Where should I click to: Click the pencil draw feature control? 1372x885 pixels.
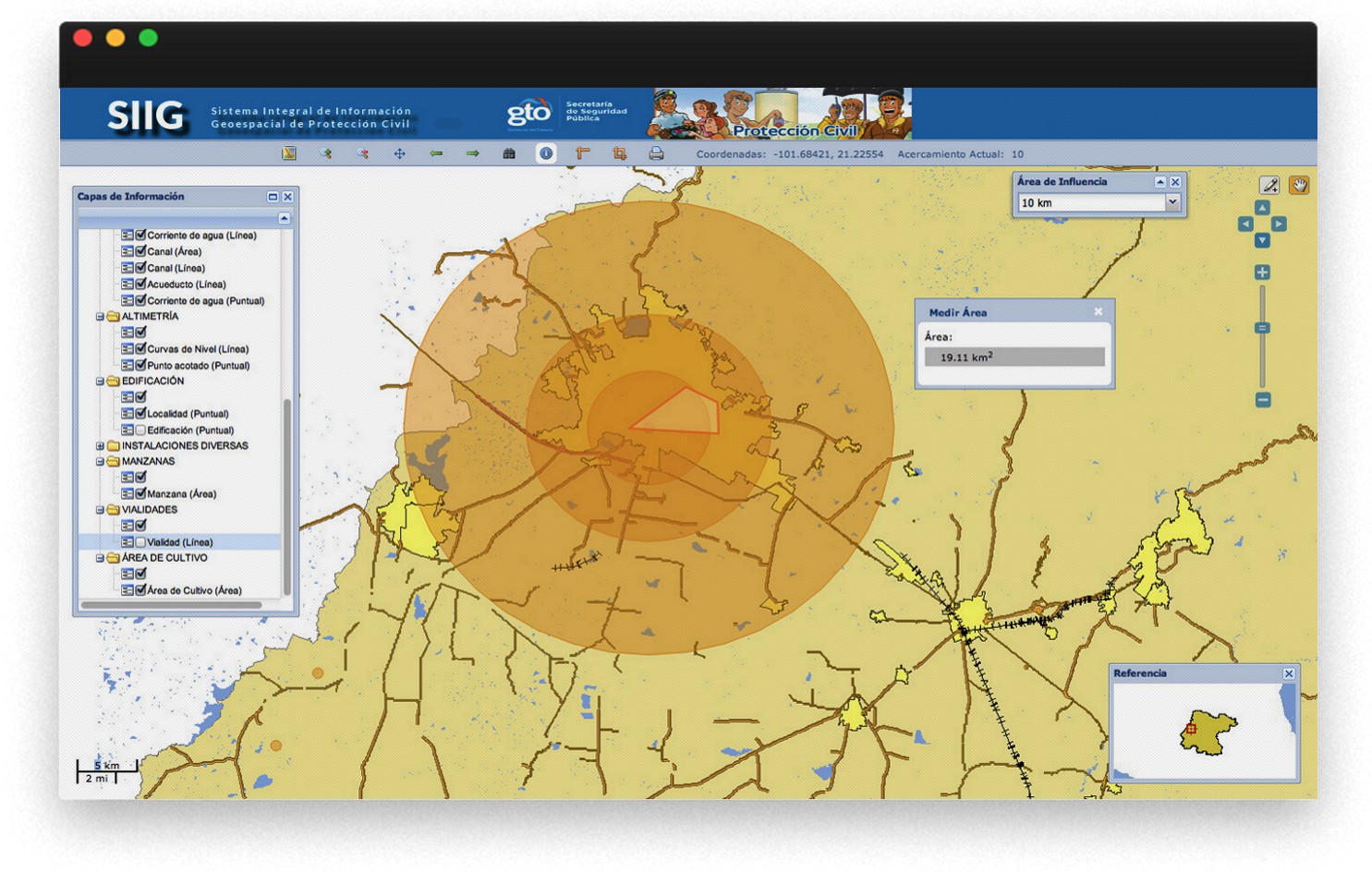1270,186
